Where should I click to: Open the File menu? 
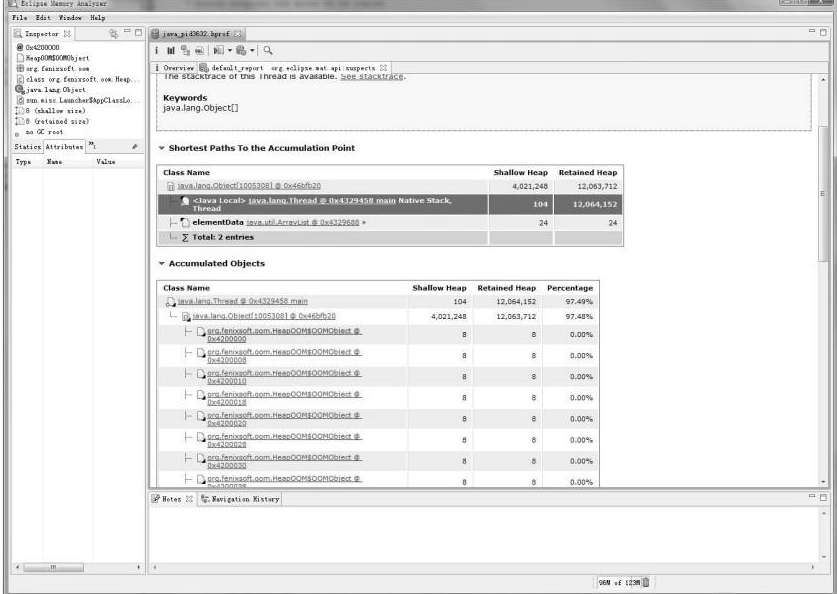(19, 18)
